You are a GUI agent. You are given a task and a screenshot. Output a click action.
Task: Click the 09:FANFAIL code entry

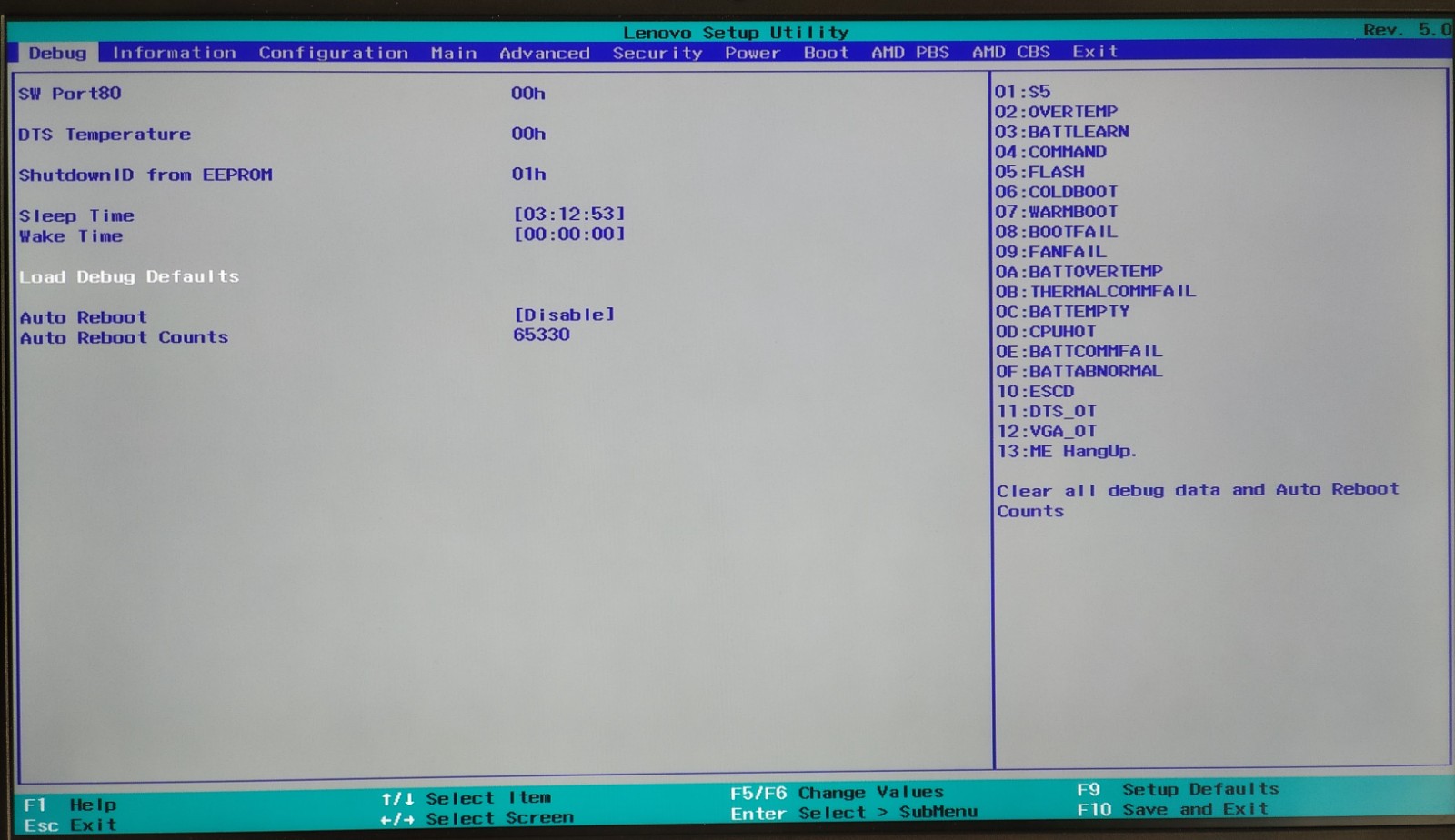click(x=1050, y=252)
